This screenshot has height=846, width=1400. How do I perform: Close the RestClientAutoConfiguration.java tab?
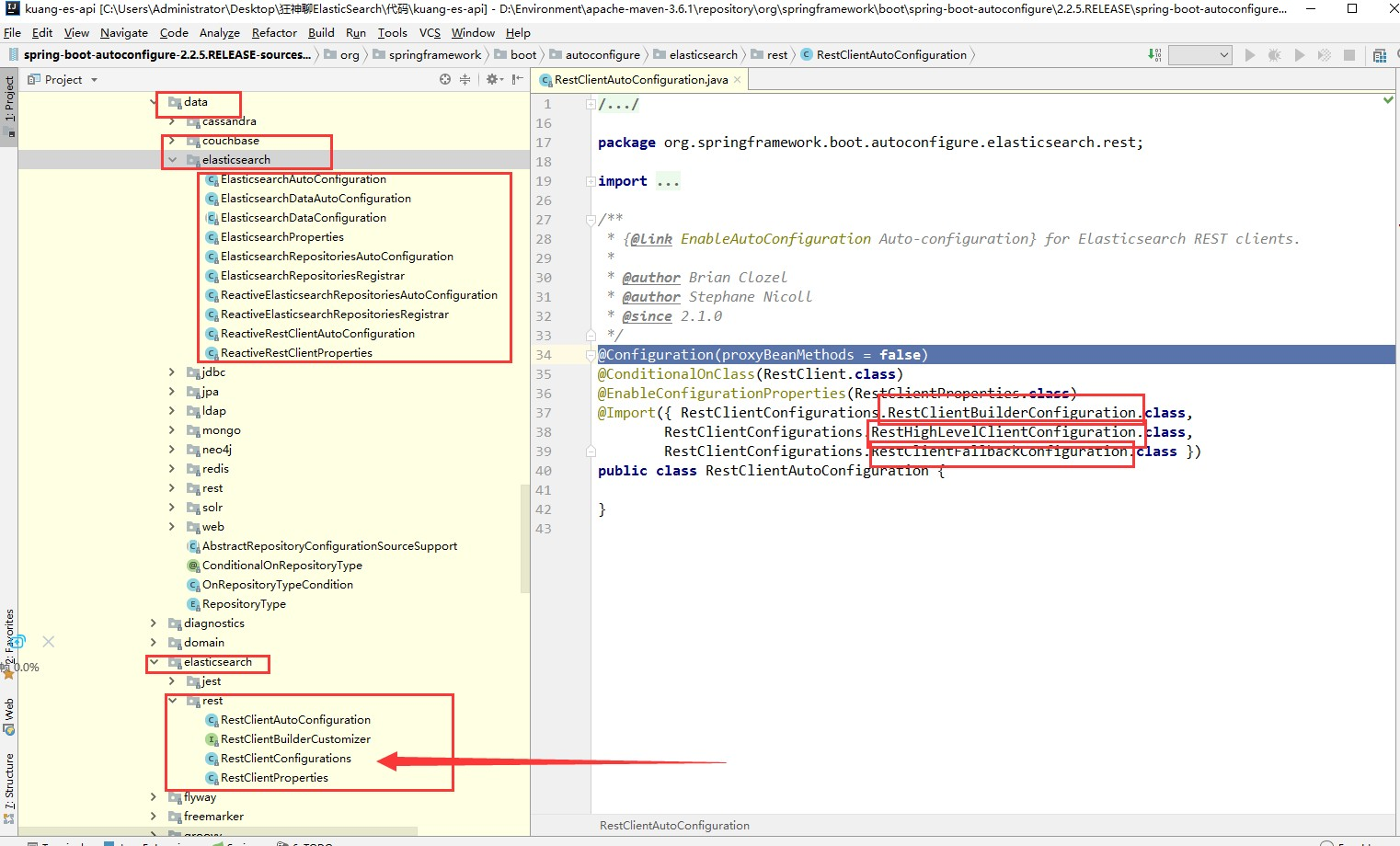click(x=737, y=80)
